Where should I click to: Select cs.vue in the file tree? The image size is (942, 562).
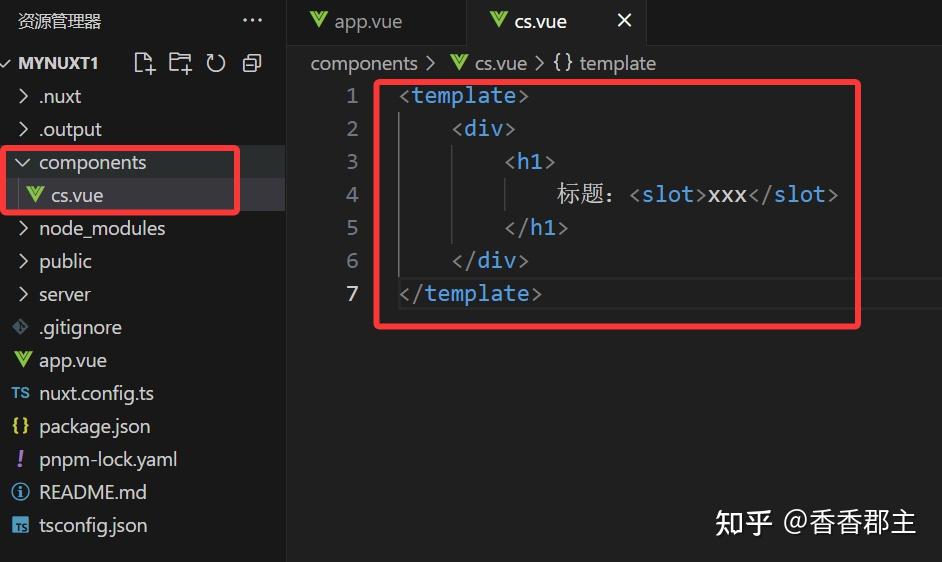point(142,195)
